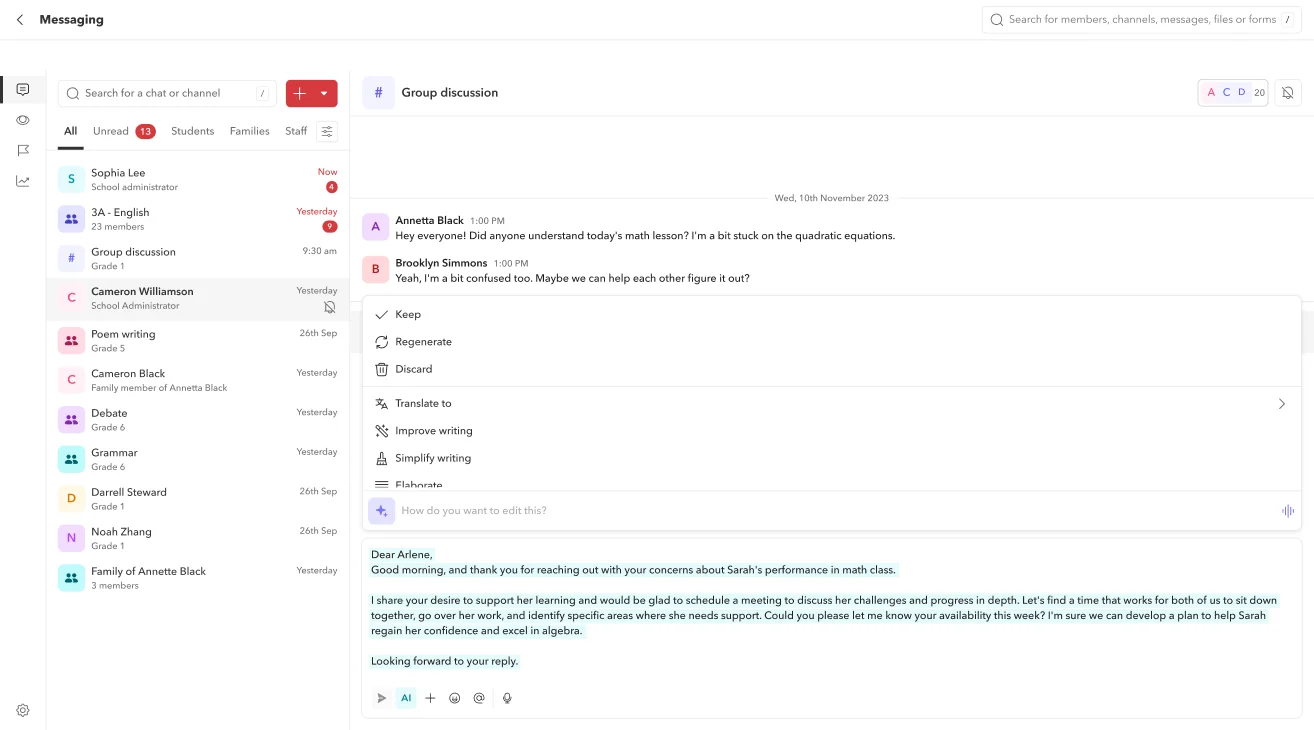Viewport: 1314px width, 730px height.
Task: Choose Regenerate in the AI menu
Action: pos(832,342)
